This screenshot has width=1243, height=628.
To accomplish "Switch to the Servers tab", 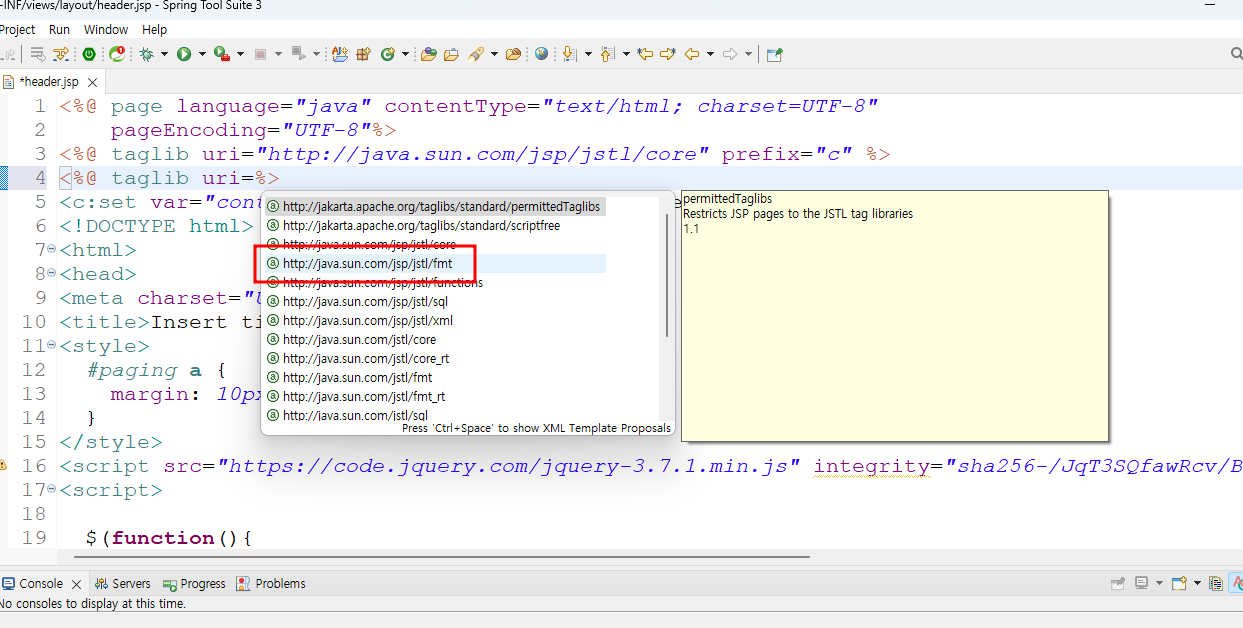I will point(123,584).
